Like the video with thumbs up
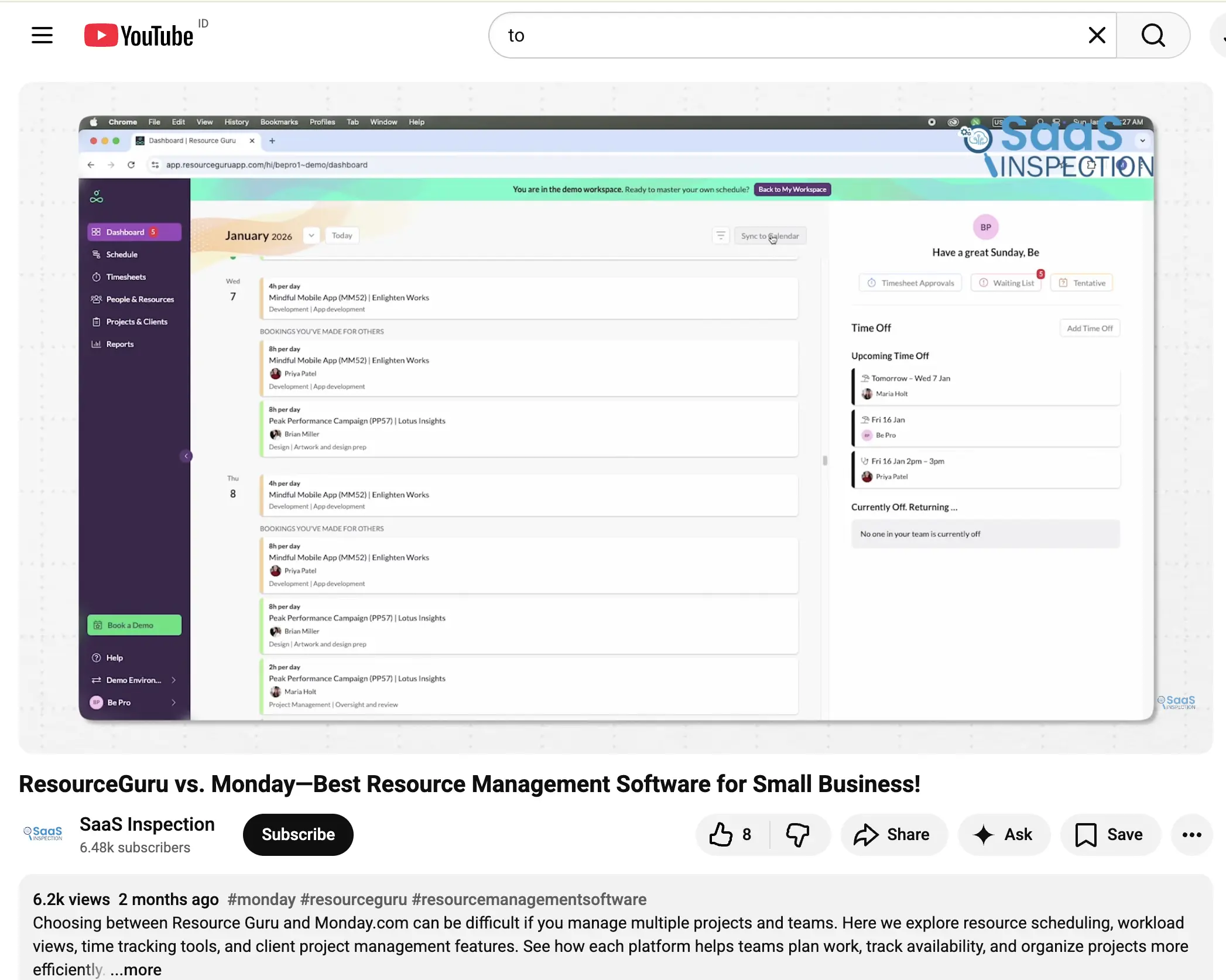1226x980 pixels. click(x=732, y=834)
